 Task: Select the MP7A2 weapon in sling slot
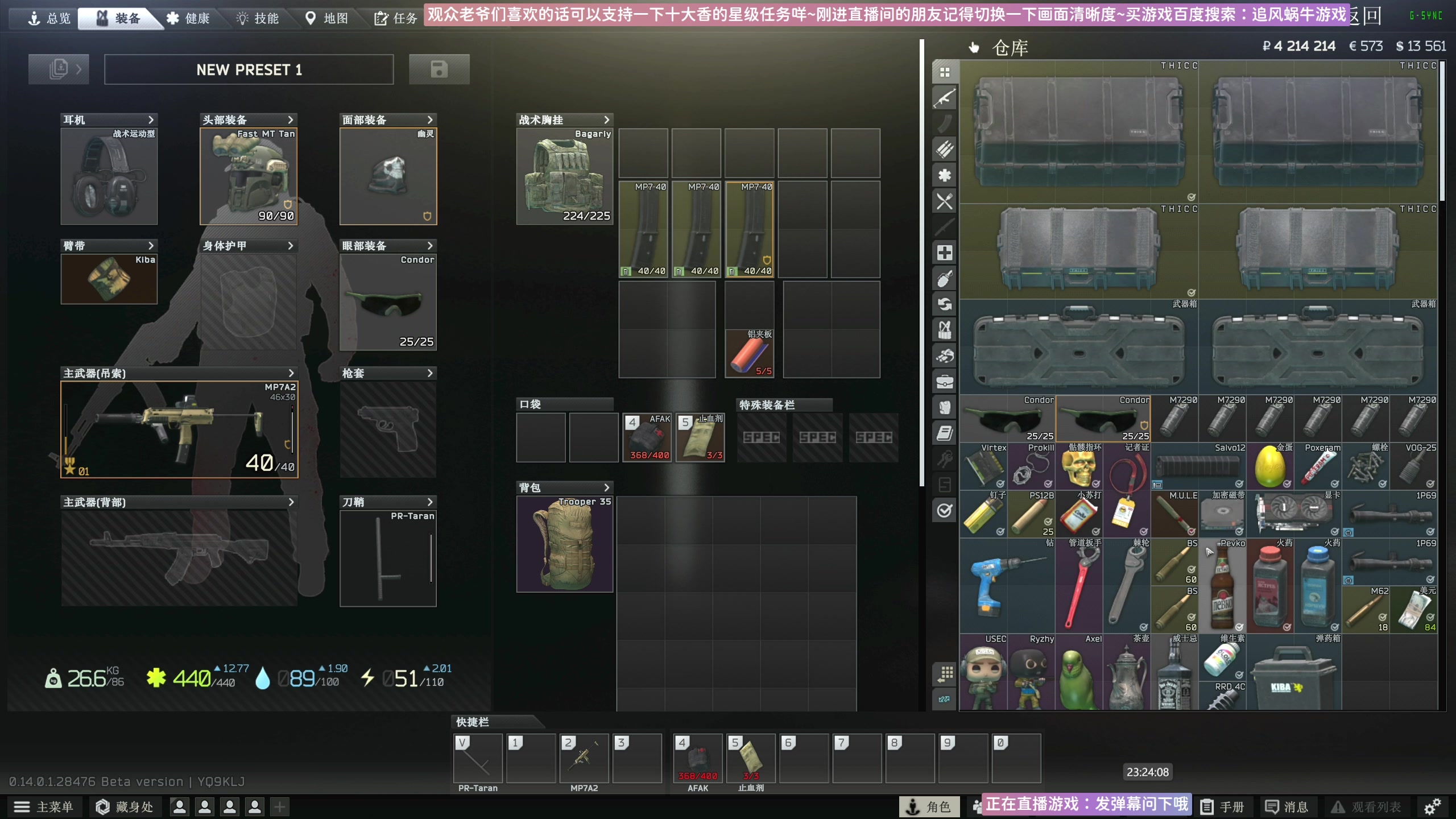point(179,429)
